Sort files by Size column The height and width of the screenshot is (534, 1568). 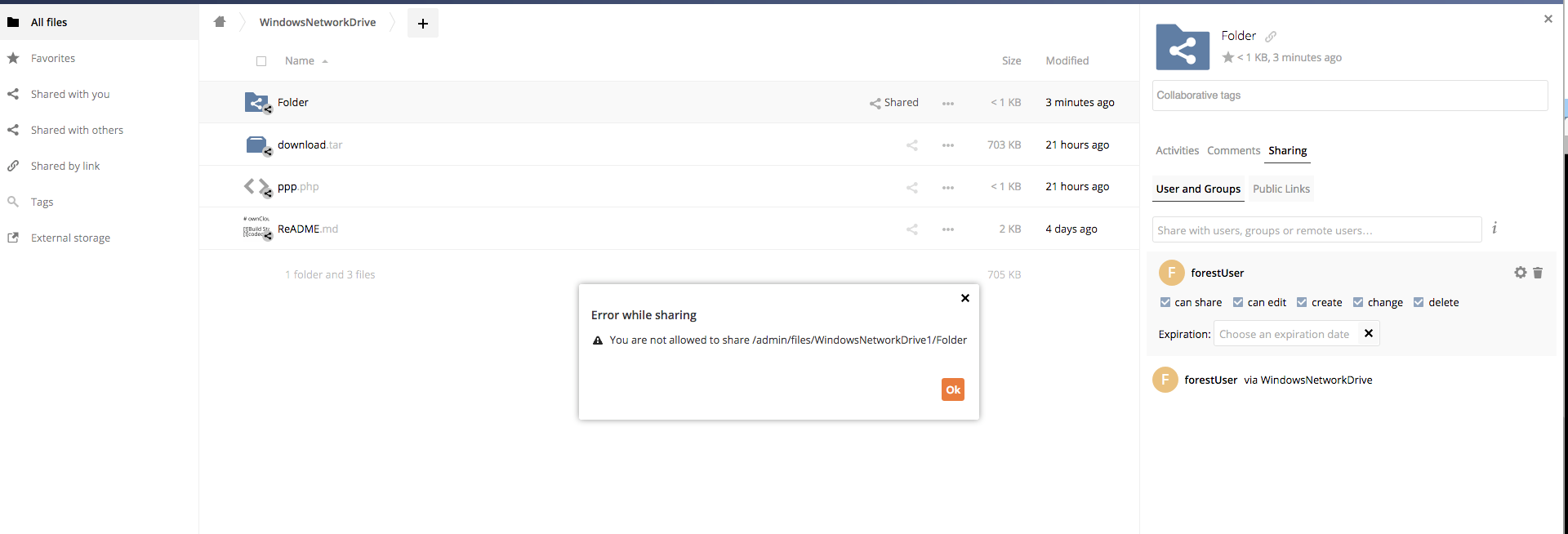point(1012,60)
